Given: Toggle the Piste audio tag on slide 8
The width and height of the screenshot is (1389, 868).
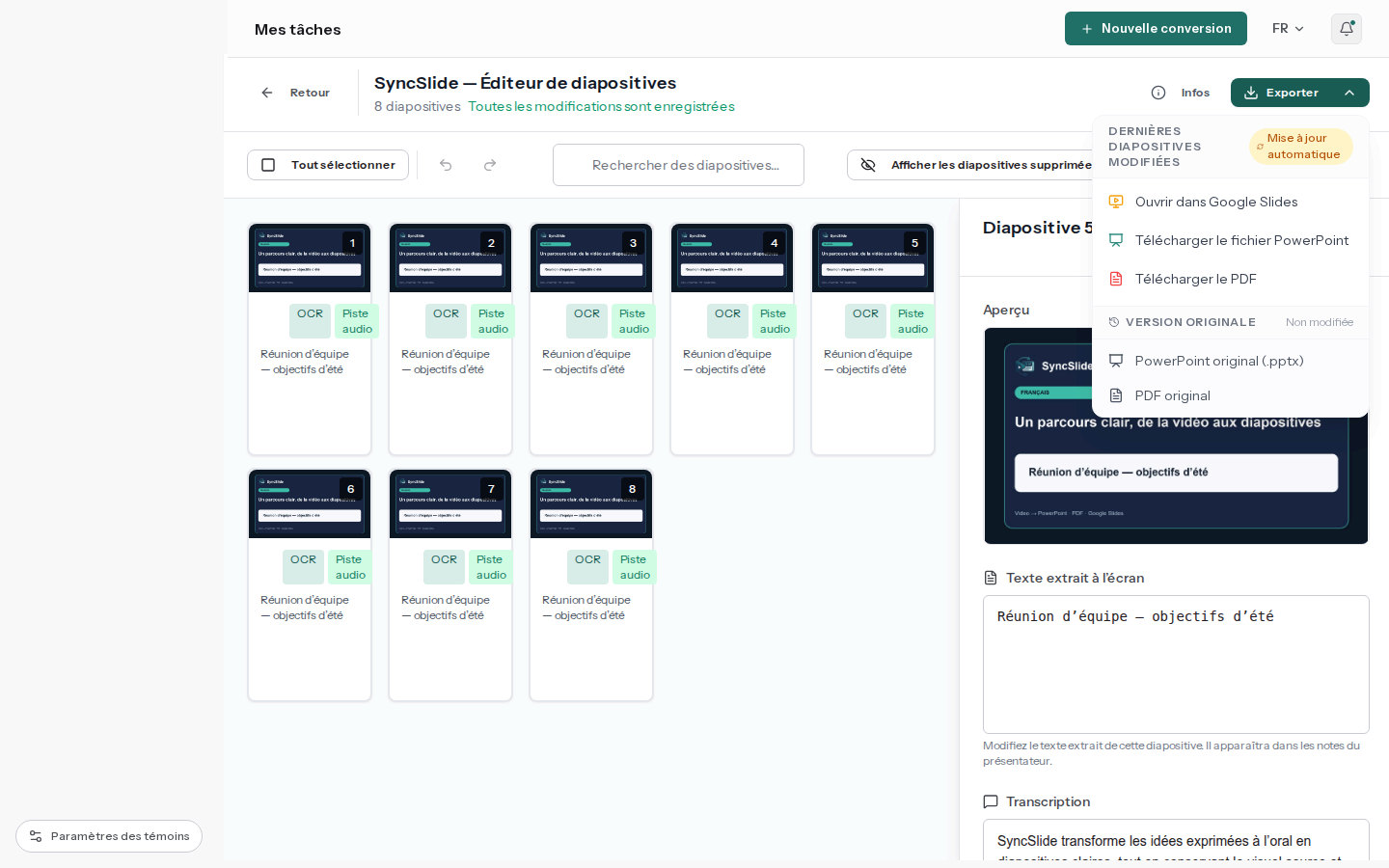Looking at the screenshot, I should [x=635, y=567].
